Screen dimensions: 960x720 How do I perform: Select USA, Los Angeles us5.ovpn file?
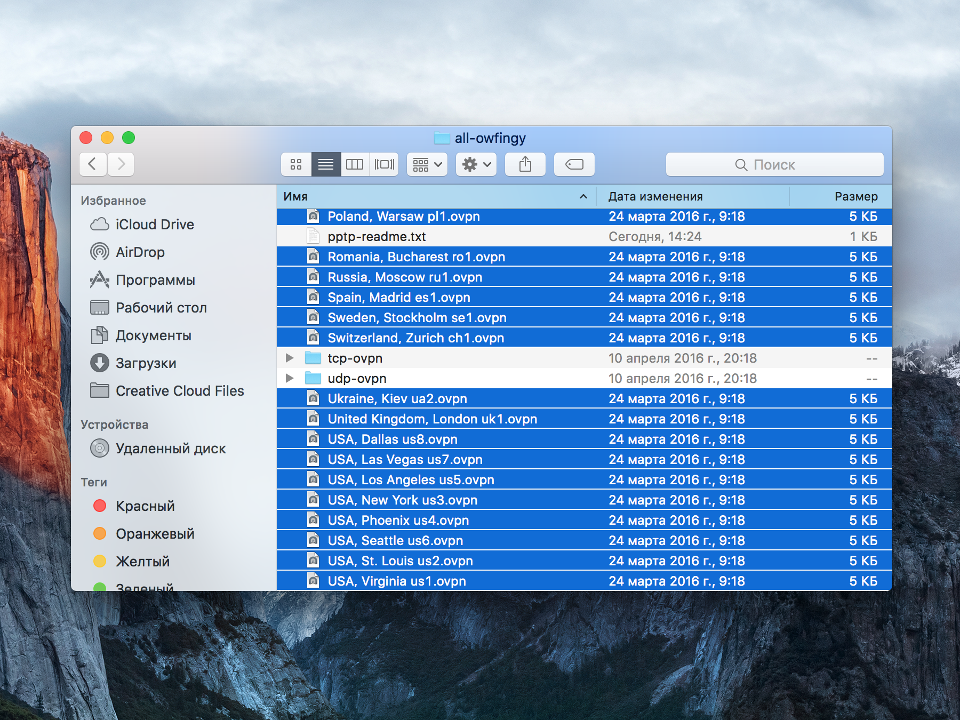point(584,479)
